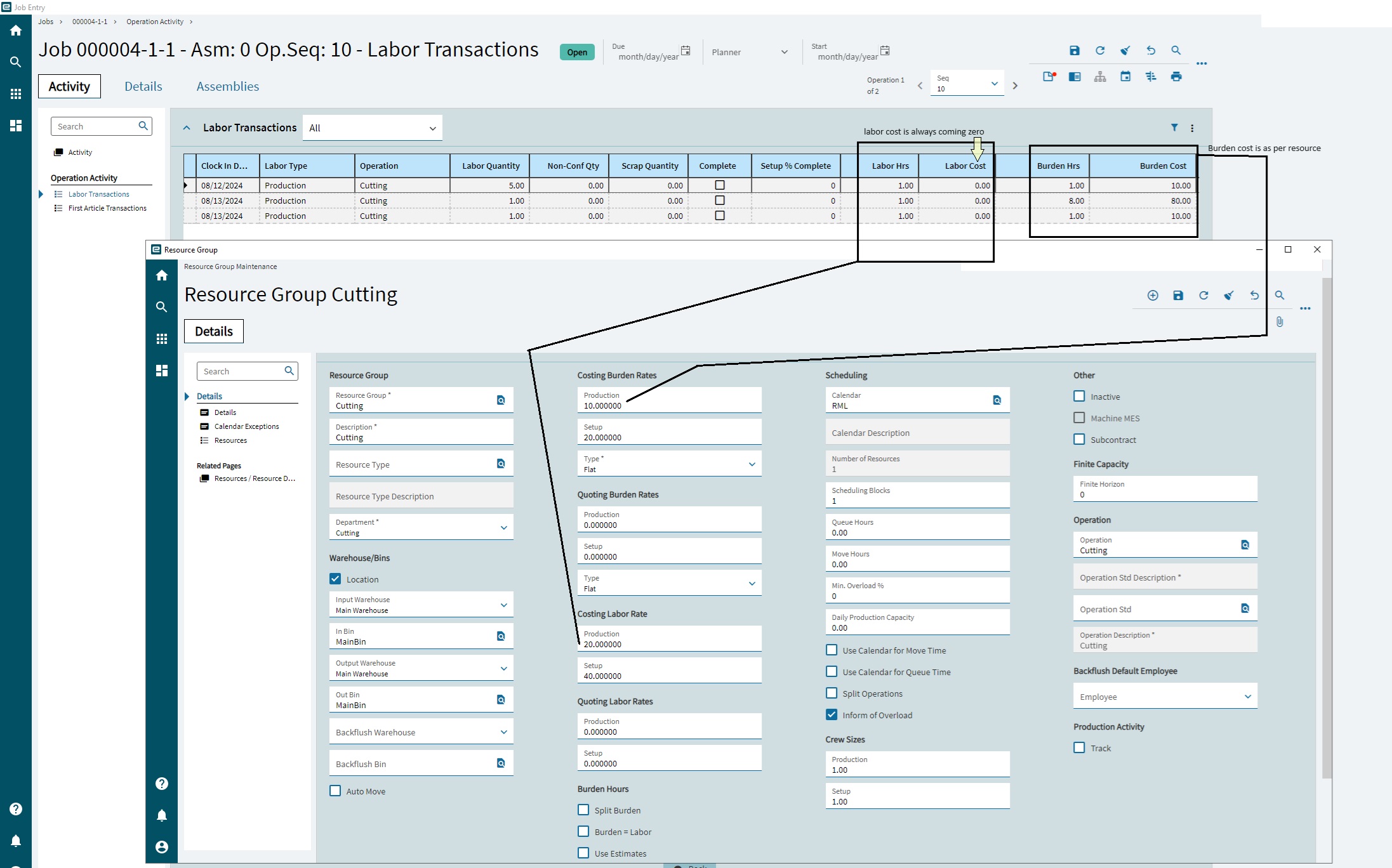The image size is (1392, 868).
Task: Enable Split Operations checkbox
Action: click(832, 693)
